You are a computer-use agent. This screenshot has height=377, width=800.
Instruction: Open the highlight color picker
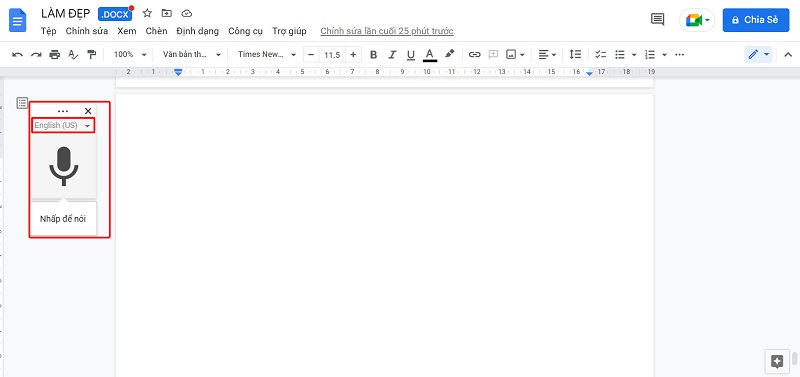449,55
